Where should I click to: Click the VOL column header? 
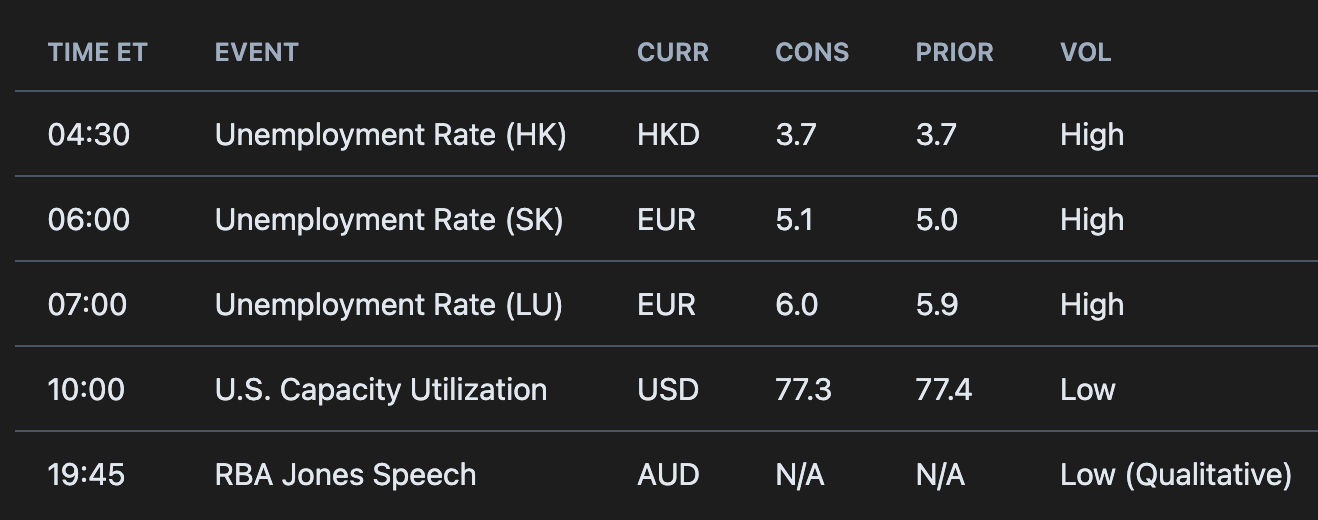pos(1085,53)
